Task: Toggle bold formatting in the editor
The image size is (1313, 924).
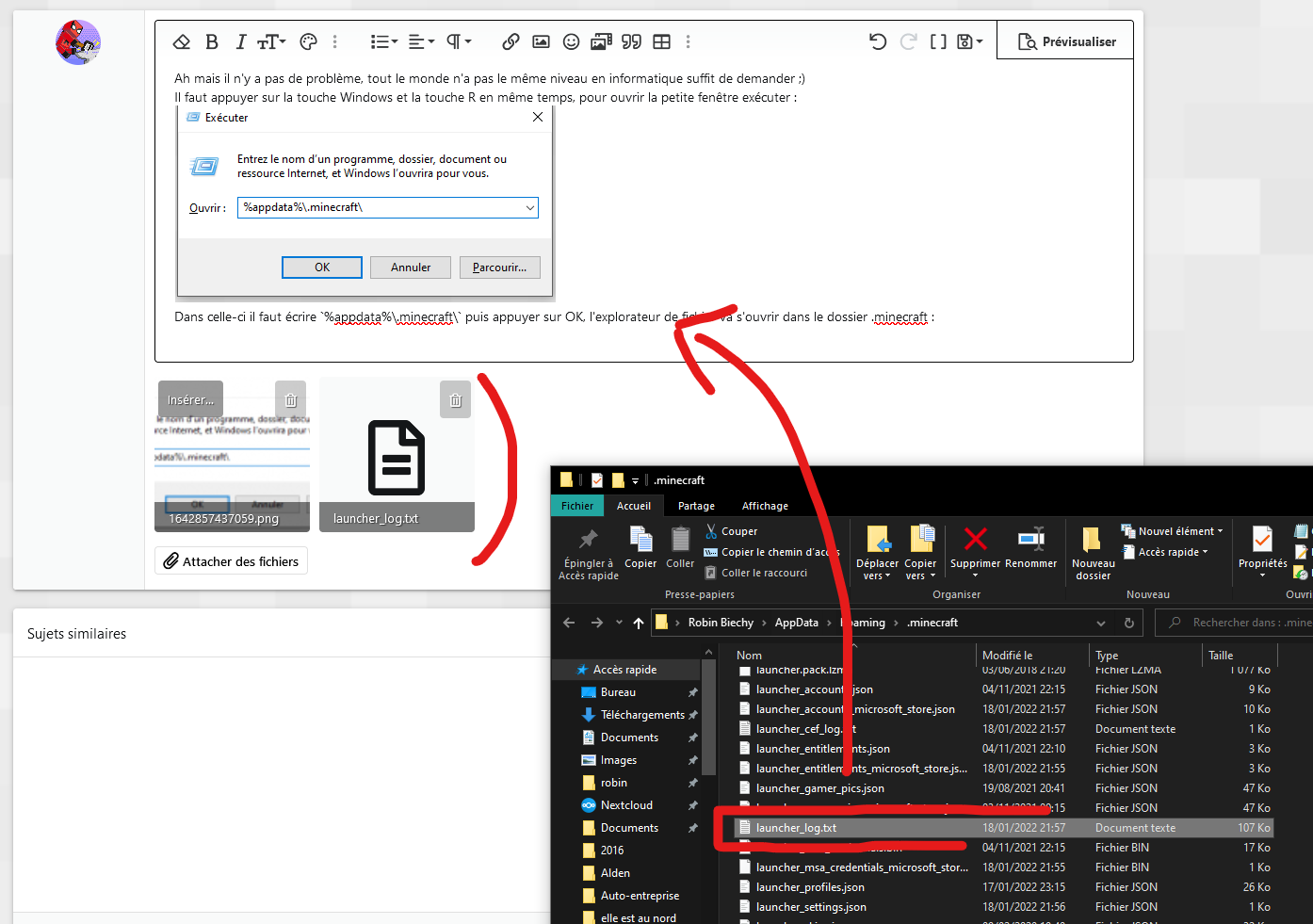Action: click(212, 41)
